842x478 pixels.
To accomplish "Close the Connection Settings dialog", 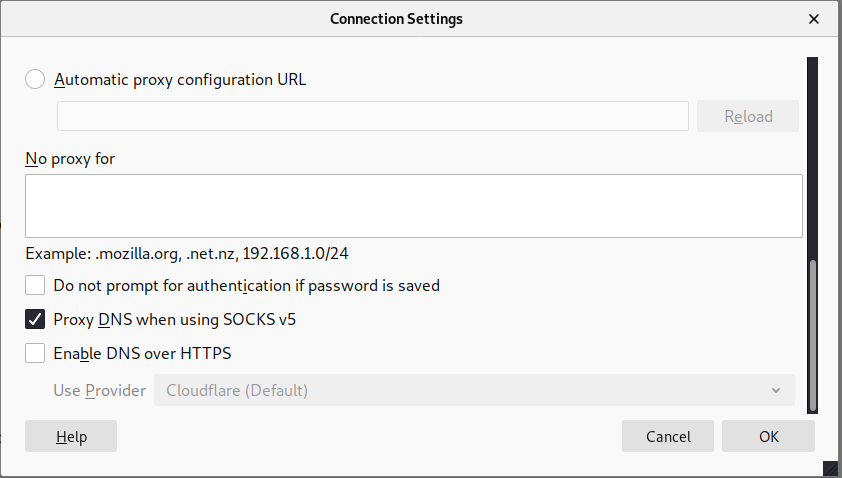I will click(x=814, y=18).
